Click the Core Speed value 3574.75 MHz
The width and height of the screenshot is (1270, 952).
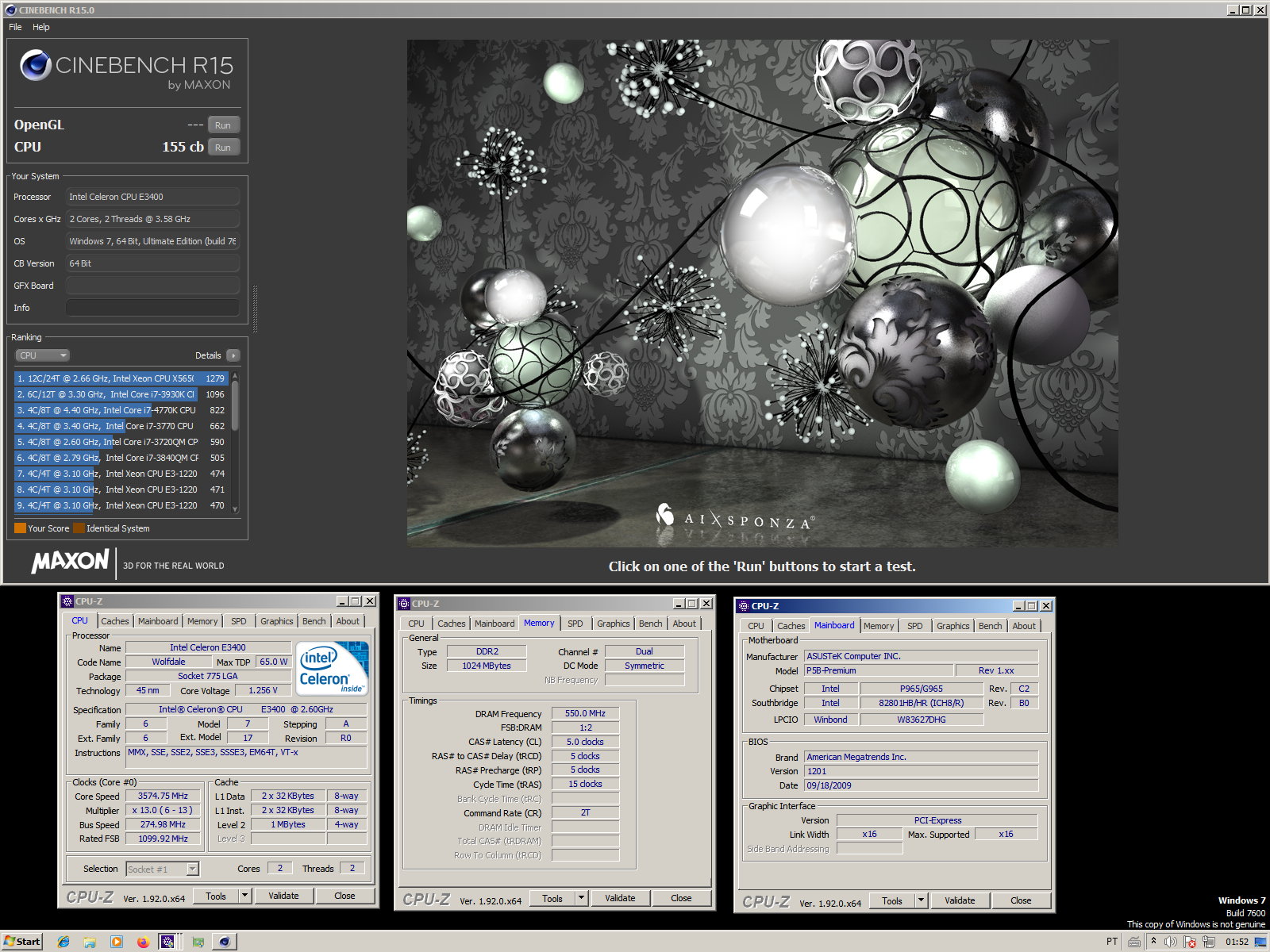pos(163,796)
